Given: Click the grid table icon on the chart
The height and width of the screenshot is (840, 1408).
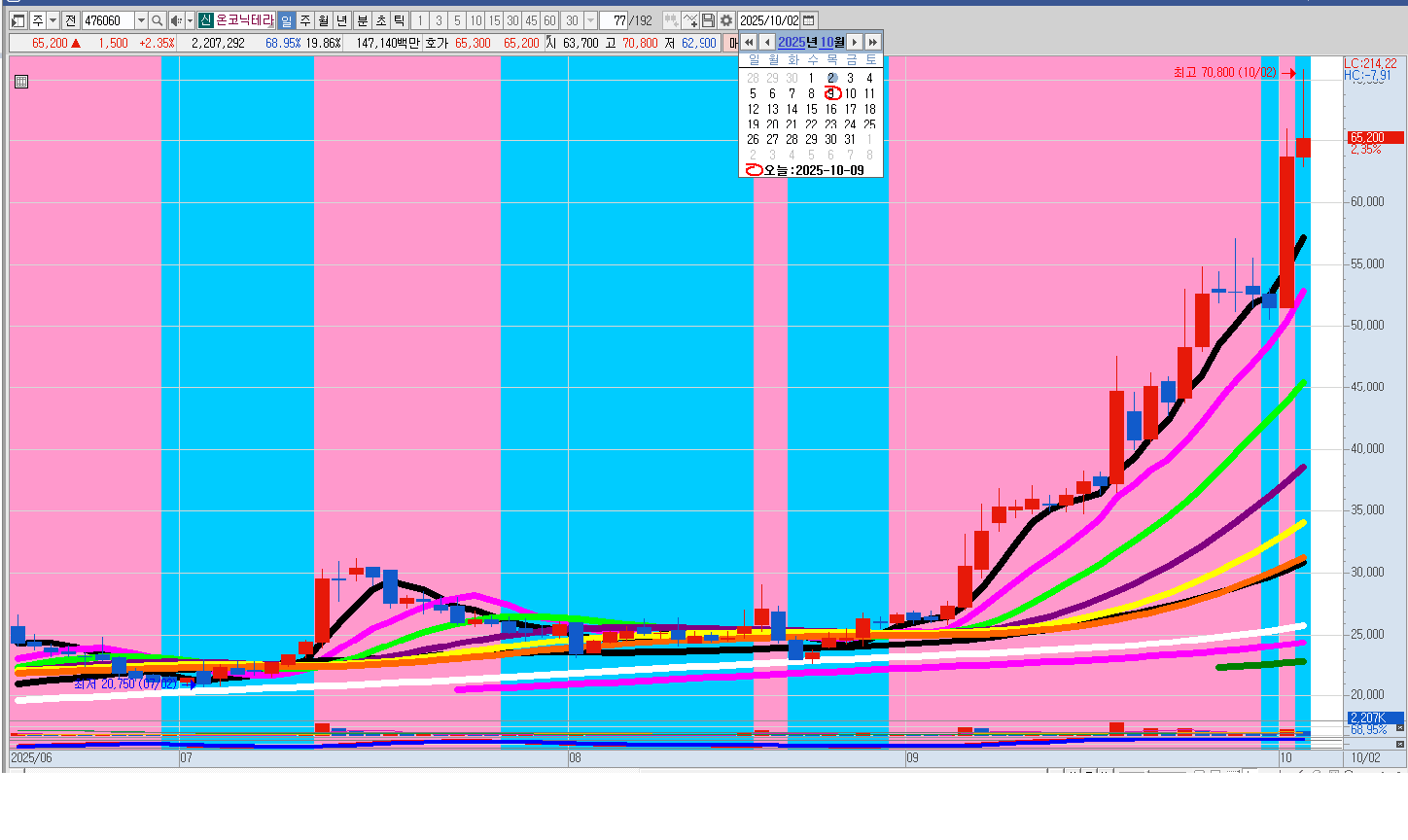Looking at the screenshot, I should pyautogui.click(x=21, y=82).
